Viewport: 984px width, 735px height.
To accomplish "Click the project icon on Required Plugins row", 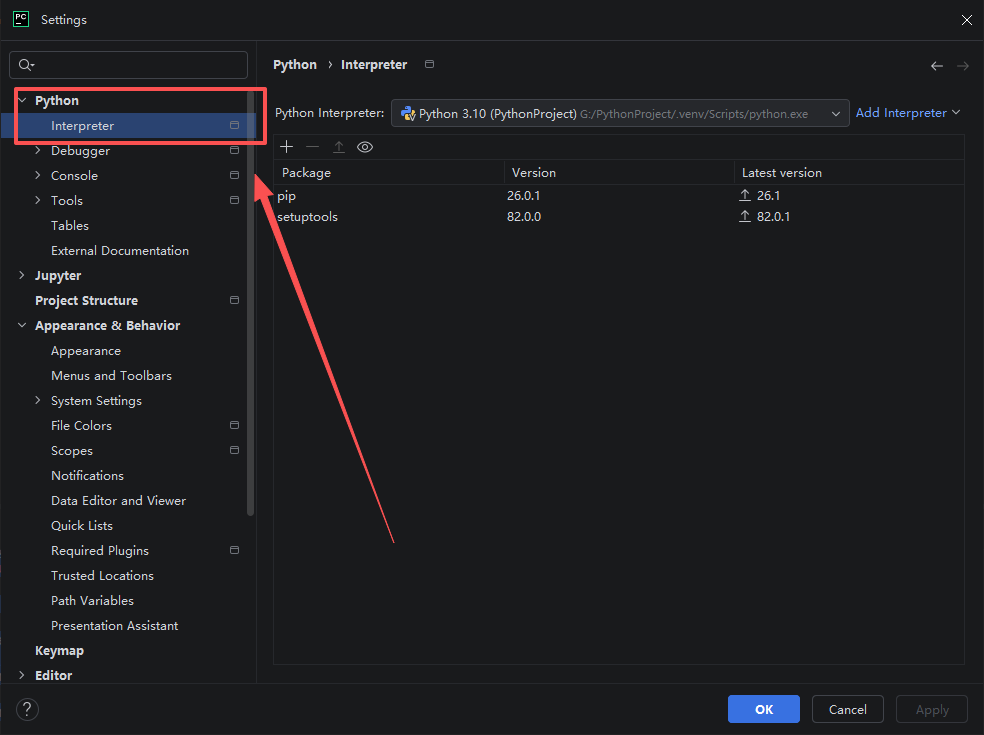I will (x=235, y=550).
